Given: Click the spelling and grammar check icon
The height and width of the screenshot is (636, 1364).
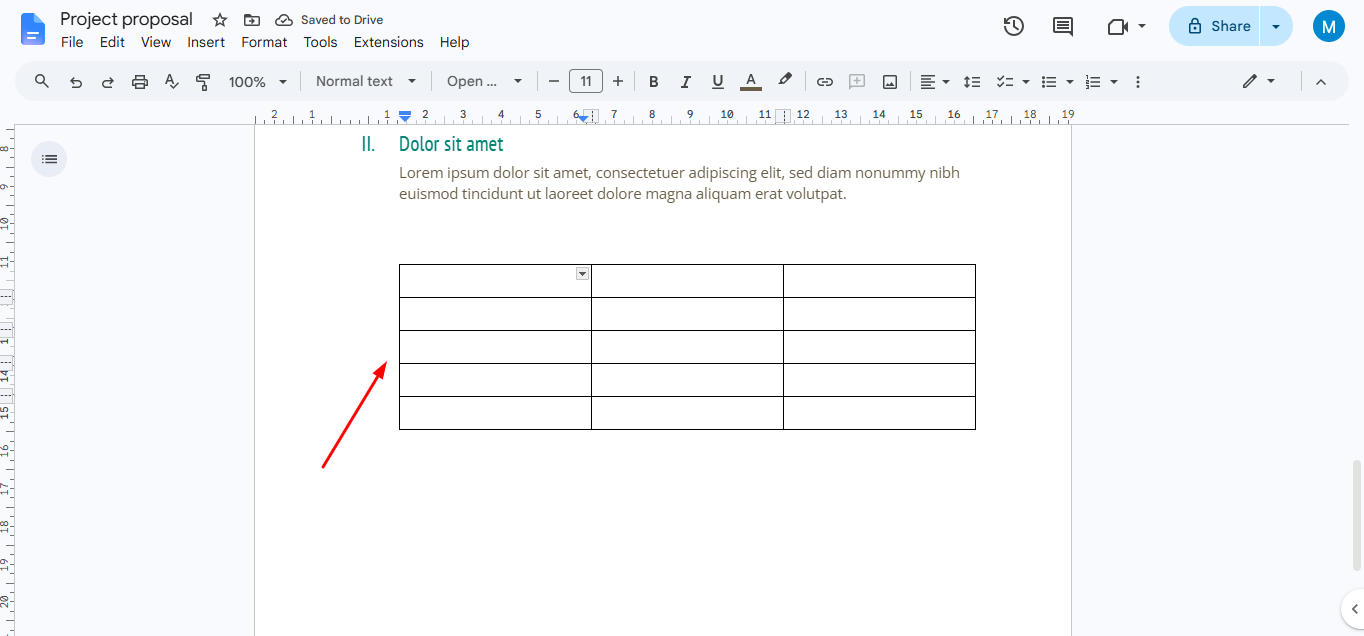Looking at the screenshot, I should (172, 82).
